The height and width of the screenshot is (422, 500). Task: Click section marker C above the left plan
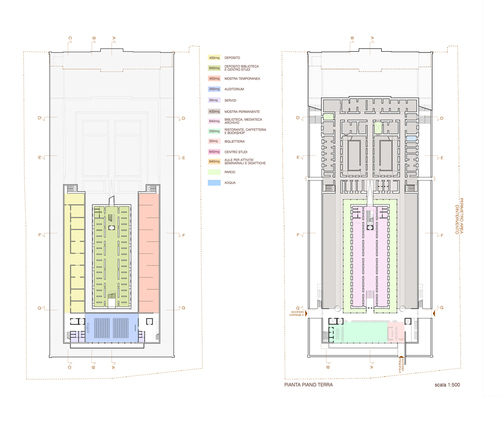(70, 38)
